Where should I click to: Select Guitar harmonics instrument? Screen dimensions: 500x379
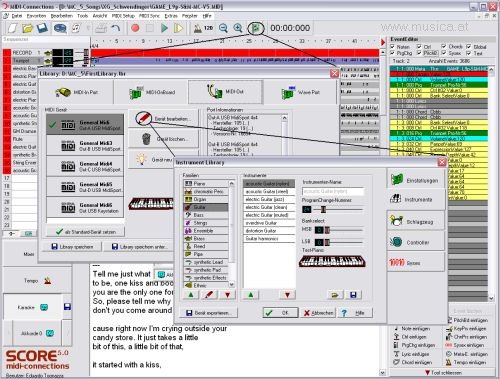pos(269,239)
